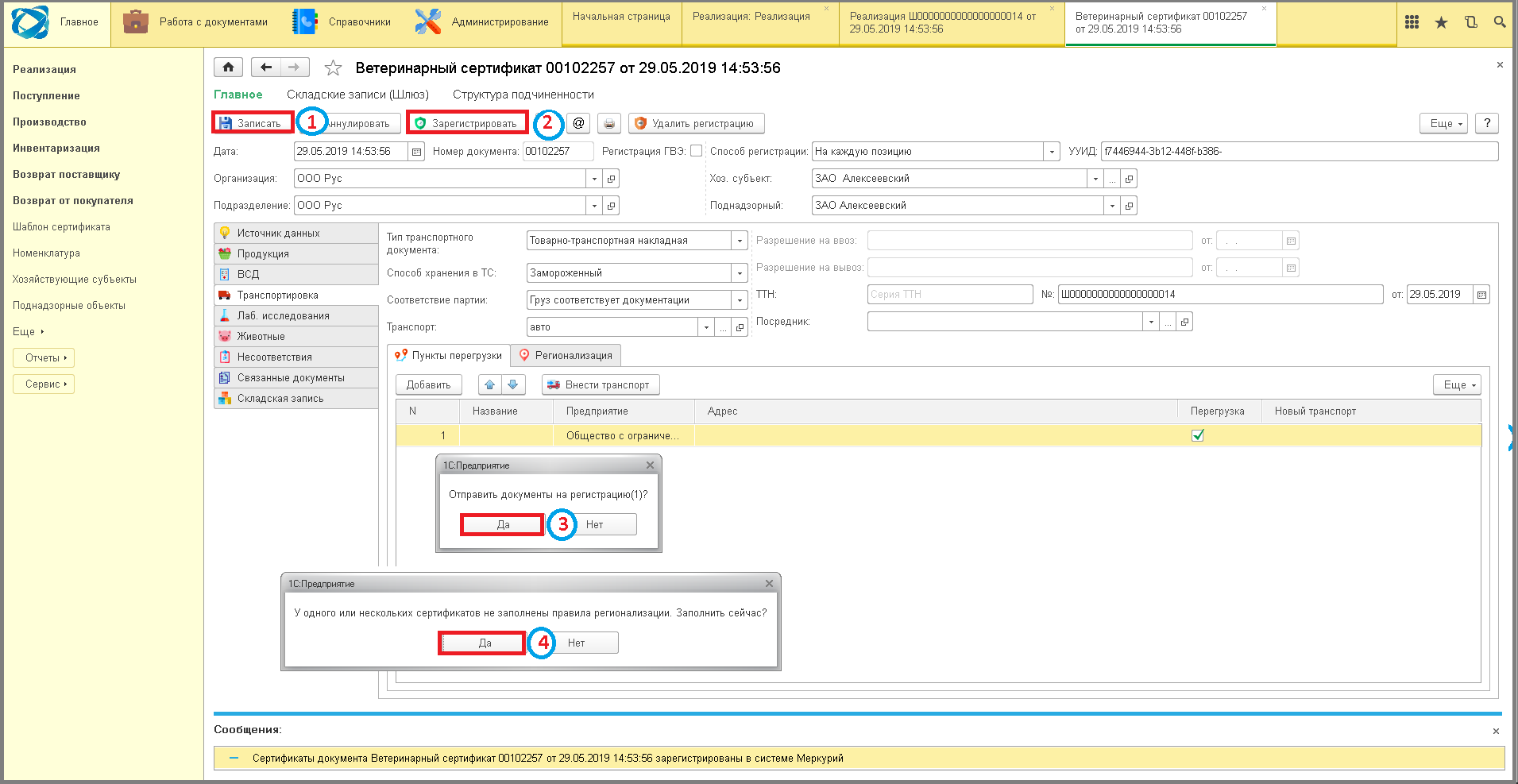1518x784 pixels.
Task: Open the help question mark button
Action: pos(1487,123)
